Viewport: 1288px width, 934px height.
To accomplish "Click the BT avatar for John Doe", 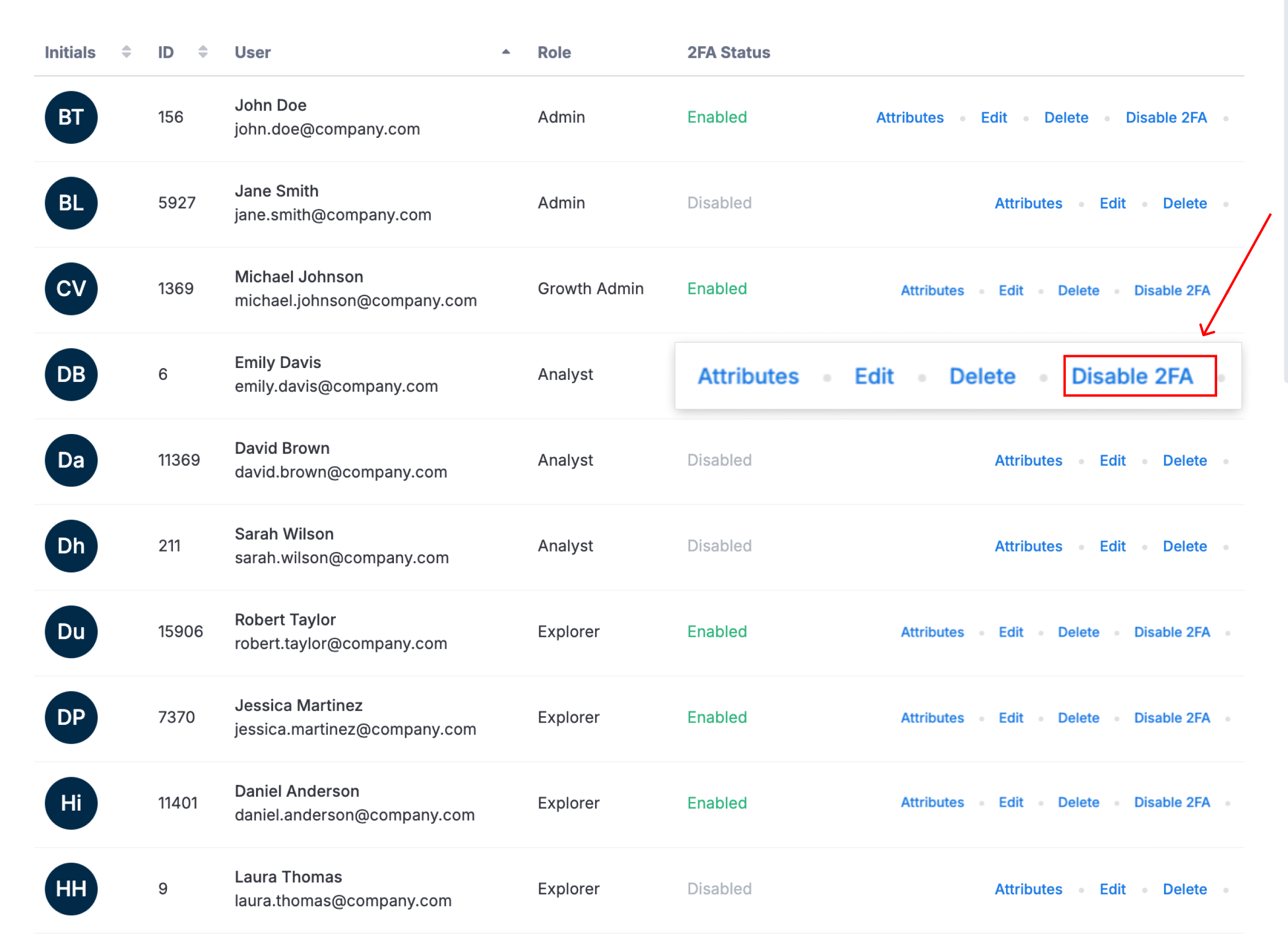I will [71, 117].
